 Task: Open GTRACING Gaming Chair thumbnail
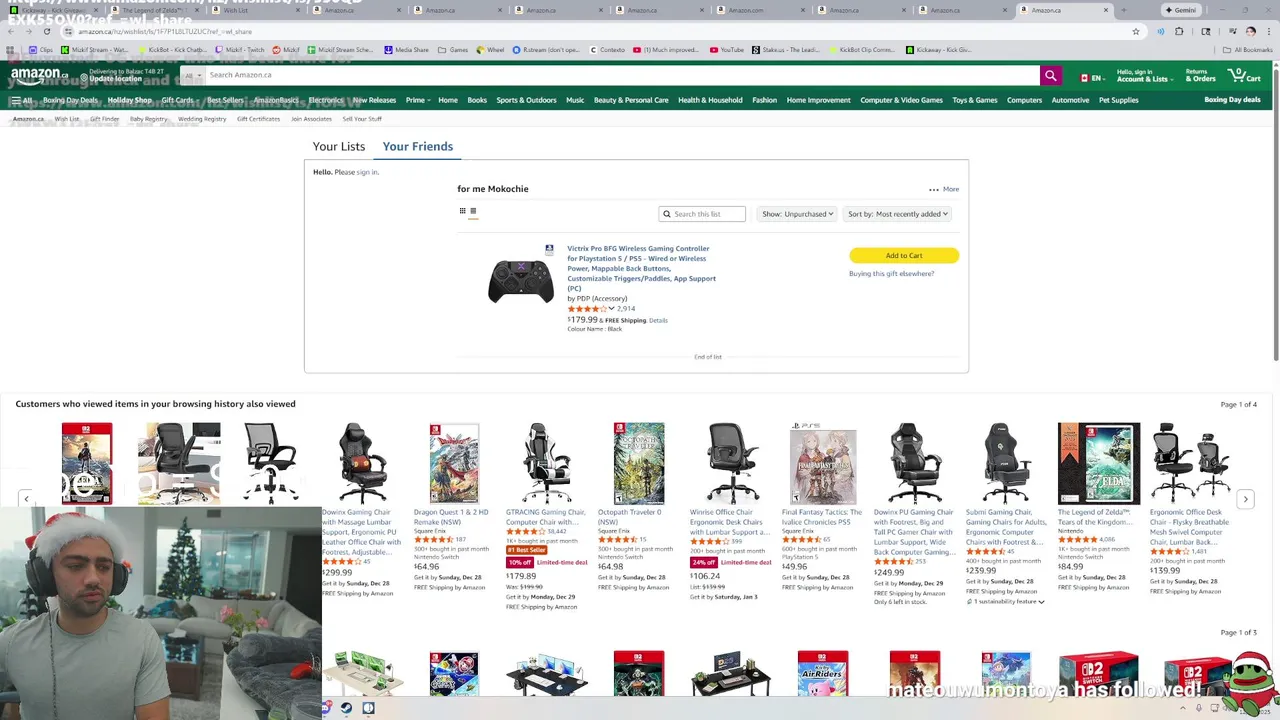pyautogui.click(x=545, y=463)
